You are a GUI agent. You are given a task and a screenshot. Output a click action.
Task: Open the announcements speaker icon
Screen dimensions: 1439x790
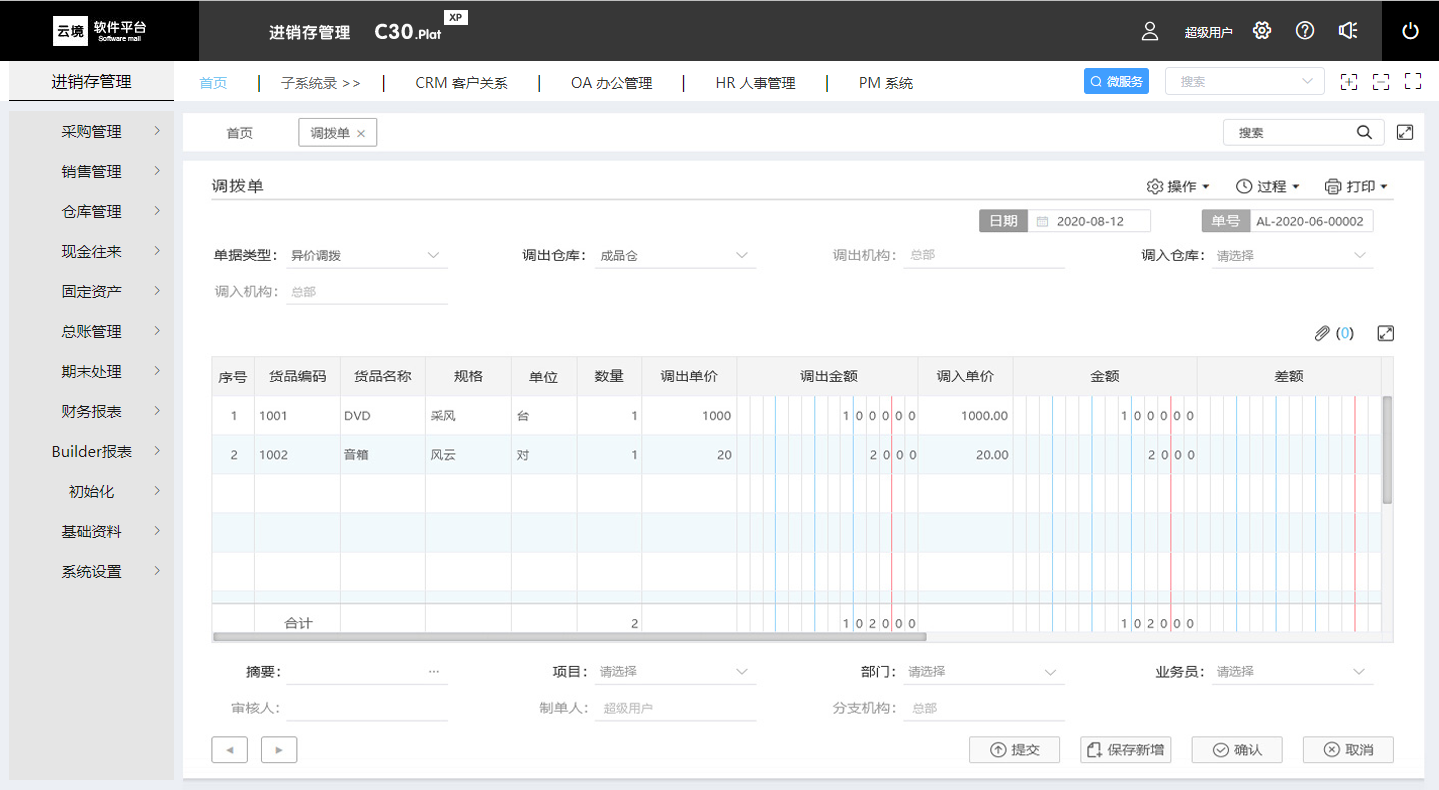click(x=1348, y=31)
